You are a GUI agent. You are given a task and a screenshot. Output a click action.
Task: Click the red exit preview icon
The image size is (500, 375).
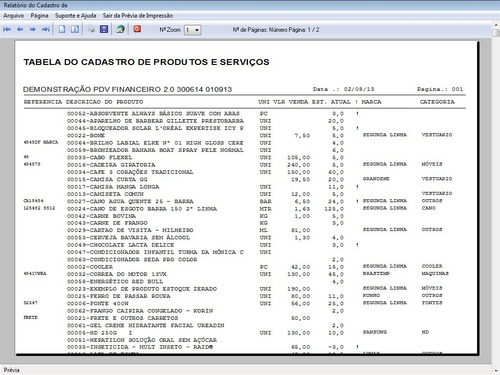(x=137, y=29)
